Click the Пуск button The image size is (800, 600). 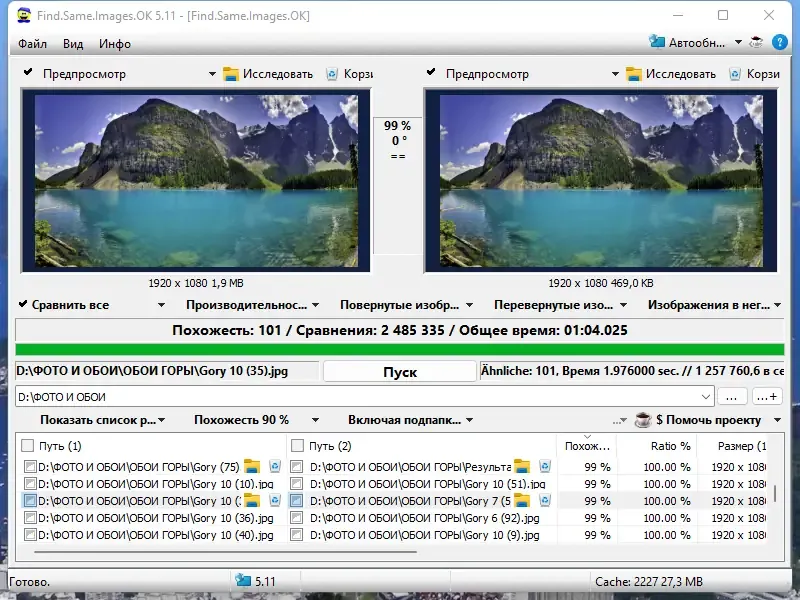[x=400, y=371]
